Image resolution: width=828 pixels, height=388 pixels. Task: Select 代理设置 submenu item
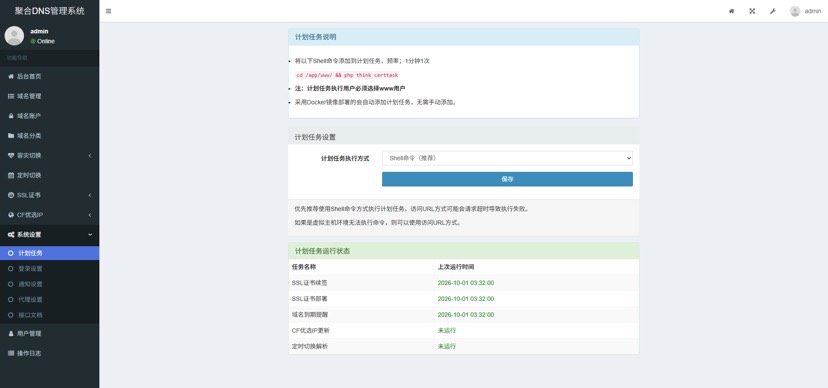click(50, 299)
